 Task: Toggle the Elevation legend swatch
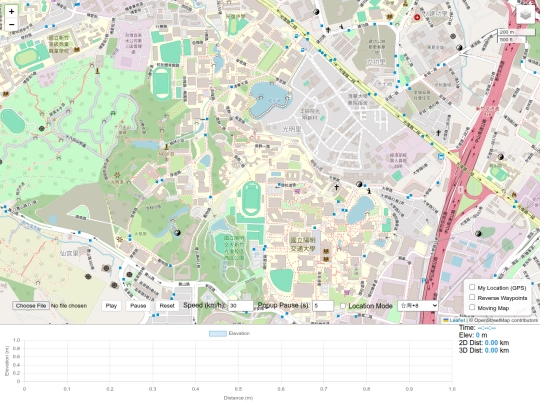[x=218, y=333]
